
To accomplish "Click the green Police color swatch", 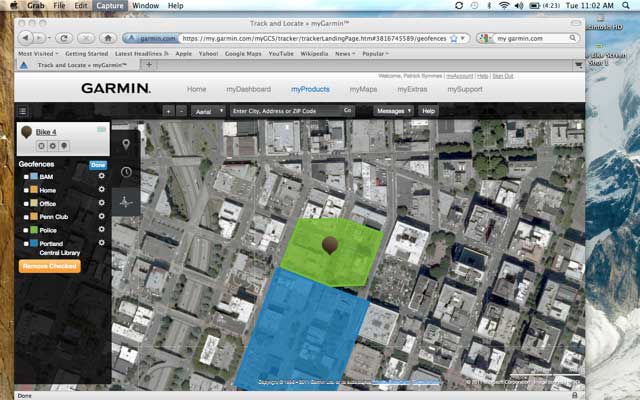I will tap(34, 230).
